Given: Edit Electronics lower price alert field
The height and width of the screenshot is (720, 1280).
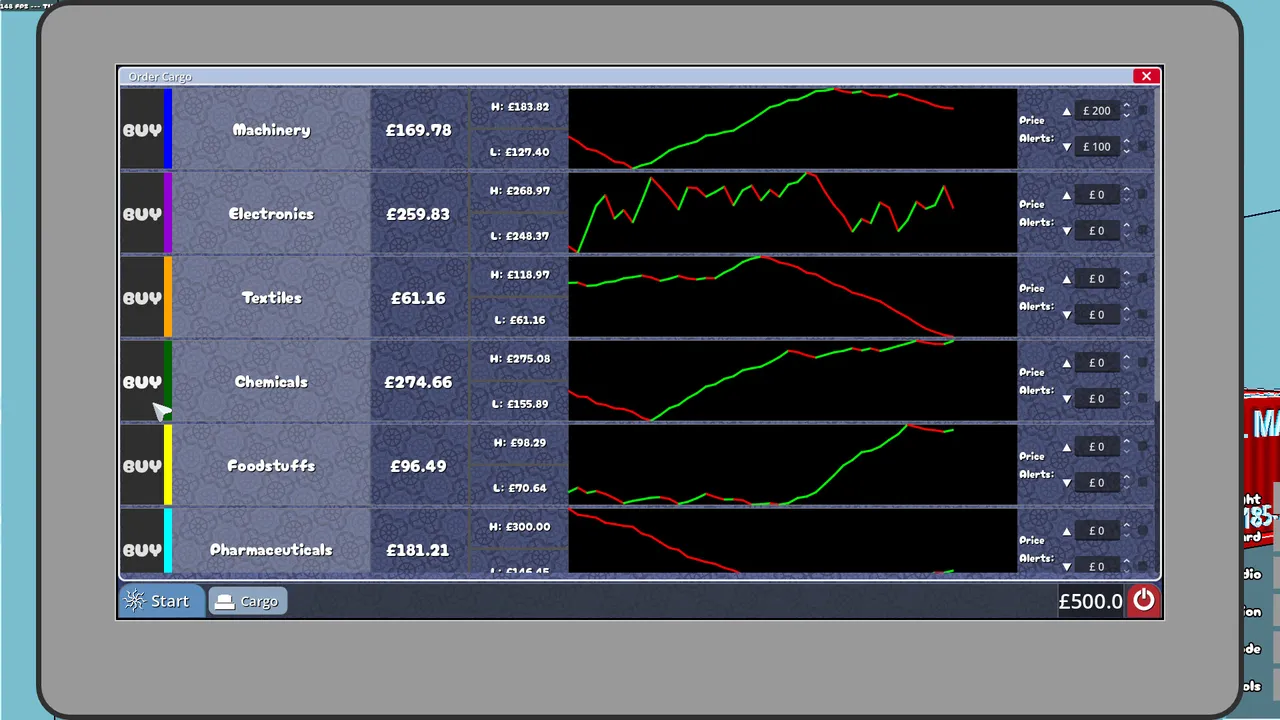Looking at the screenshot, I should pyautogui.click(x=1097, y=231).
